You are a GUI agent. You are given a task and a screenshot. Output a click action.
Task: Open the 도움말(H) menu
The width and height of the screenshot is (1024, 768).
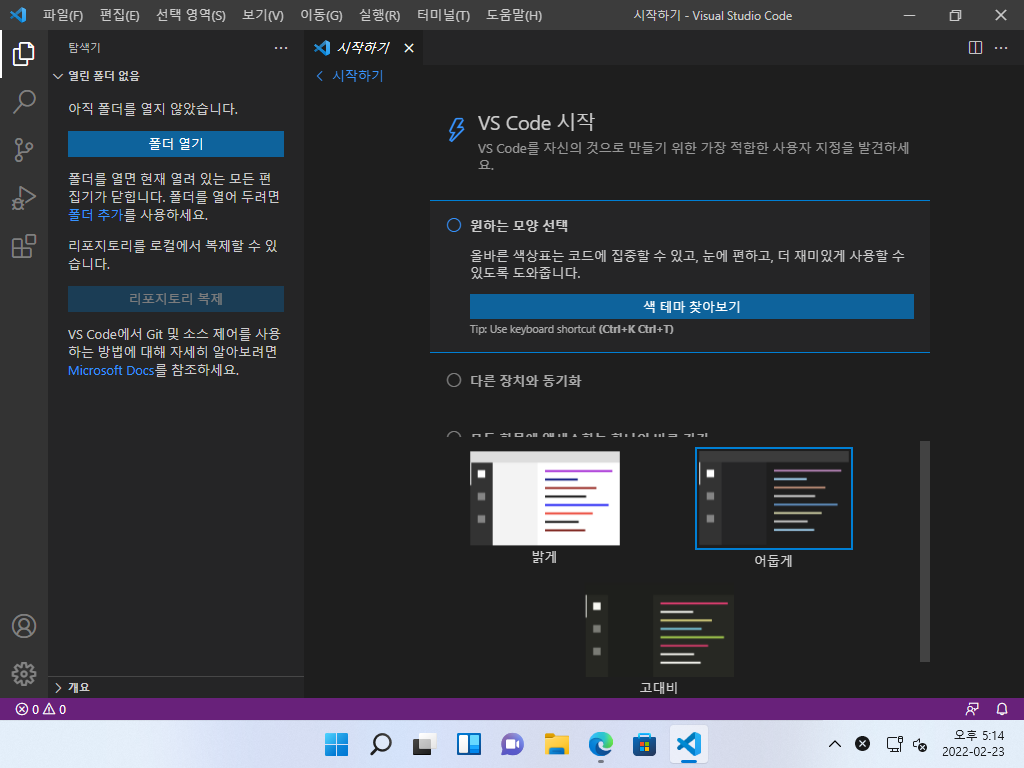[x=514, y=15]
